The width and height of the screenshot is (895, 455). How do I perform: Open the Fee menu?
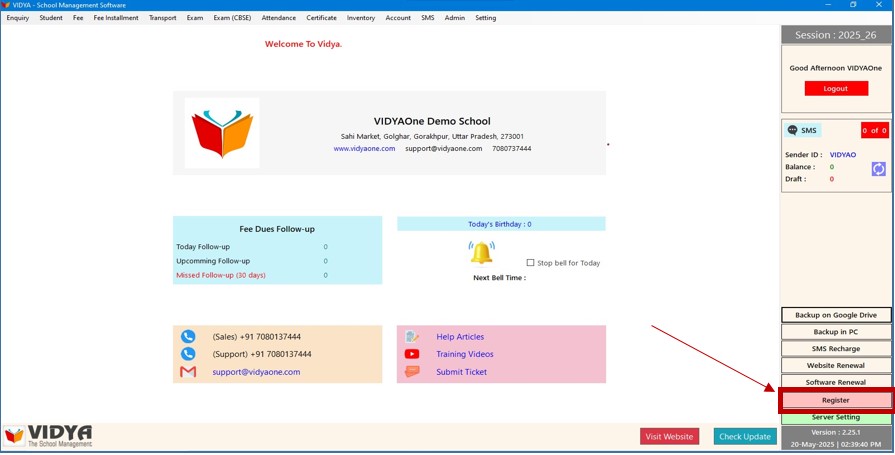(x=78, y=18)
